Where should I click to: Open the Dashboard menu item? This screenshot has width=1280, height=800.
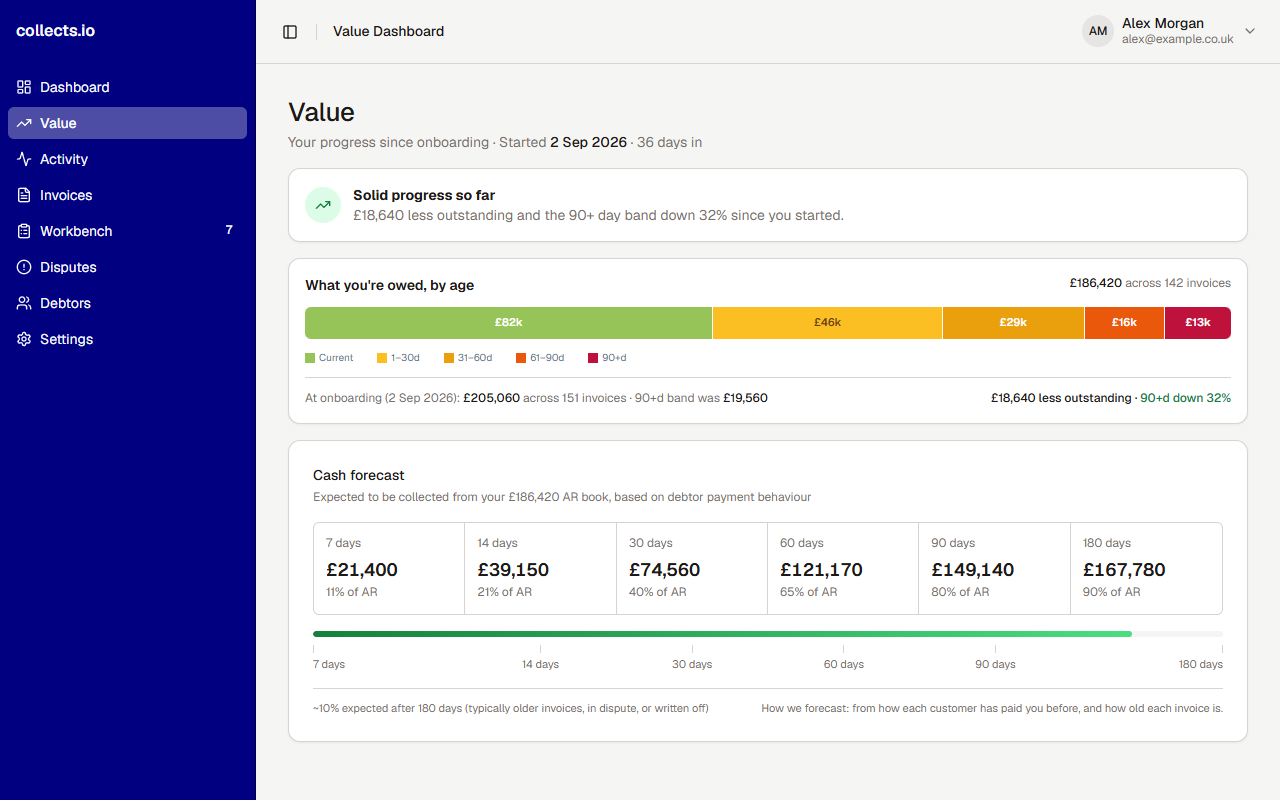127,87
